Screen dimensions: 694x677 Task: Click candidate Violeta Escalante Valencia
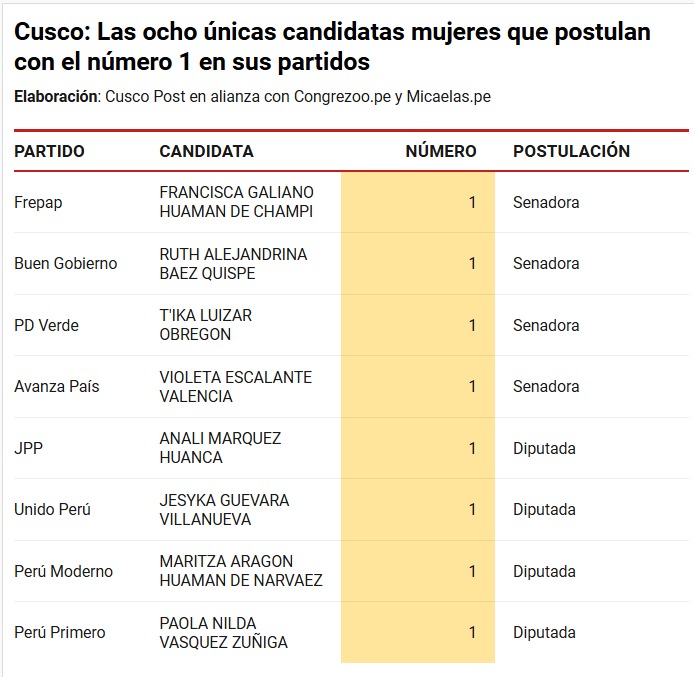[x=235, y=387]
